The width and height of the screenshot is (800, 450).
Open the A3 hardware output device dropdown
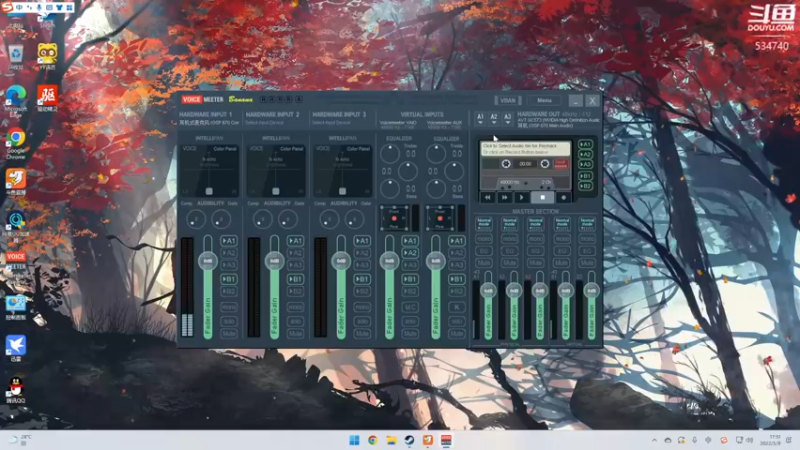(507, 118)
